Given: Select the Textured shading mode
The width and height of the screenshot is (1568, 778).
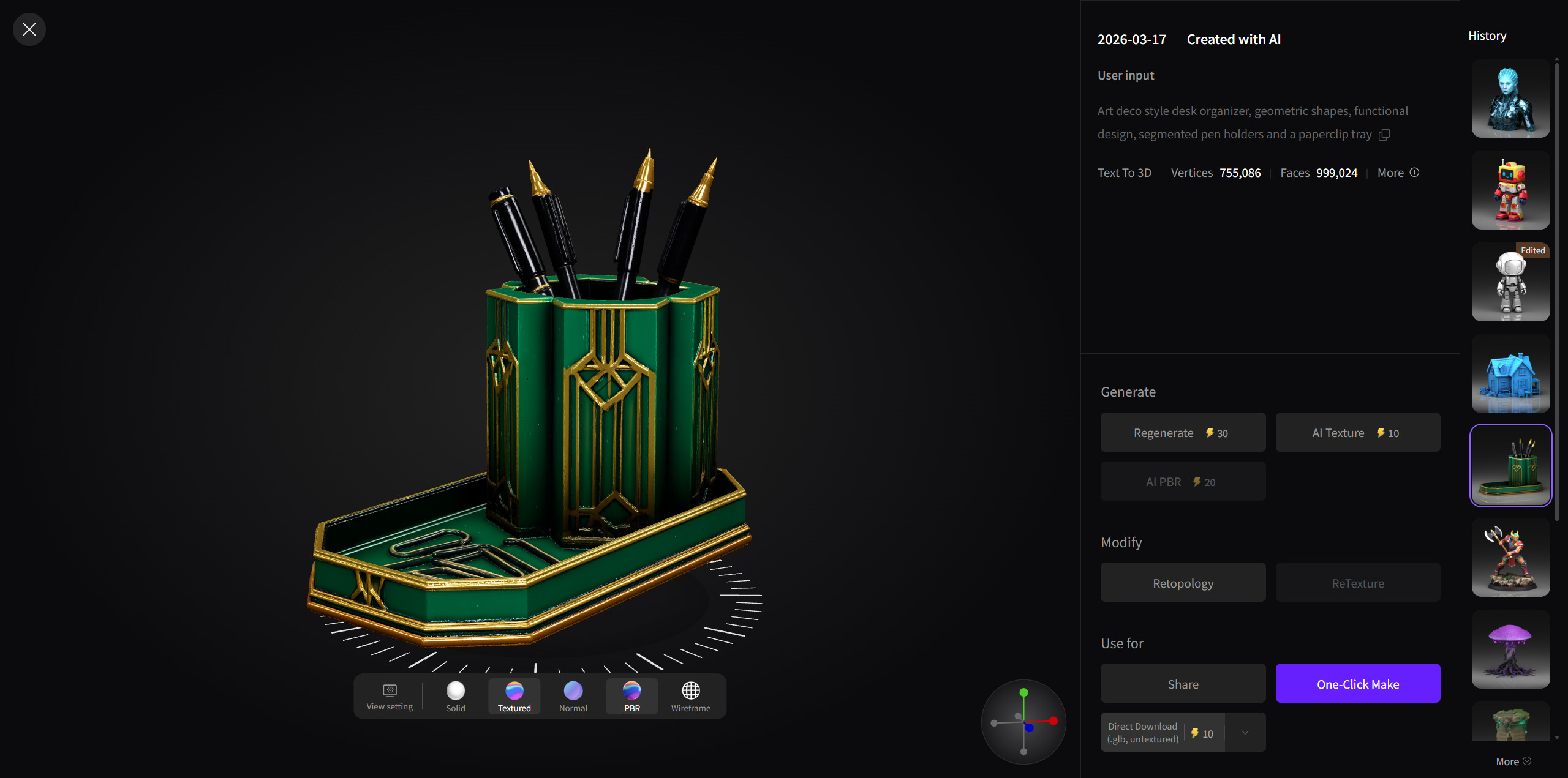Looking at the screenshot, I should pyautogui.click(x=513, y=696).
